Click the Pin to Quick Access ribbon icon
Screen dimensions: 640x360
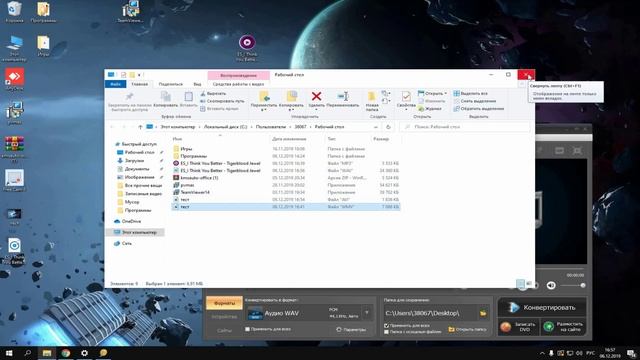click(129, 96)
